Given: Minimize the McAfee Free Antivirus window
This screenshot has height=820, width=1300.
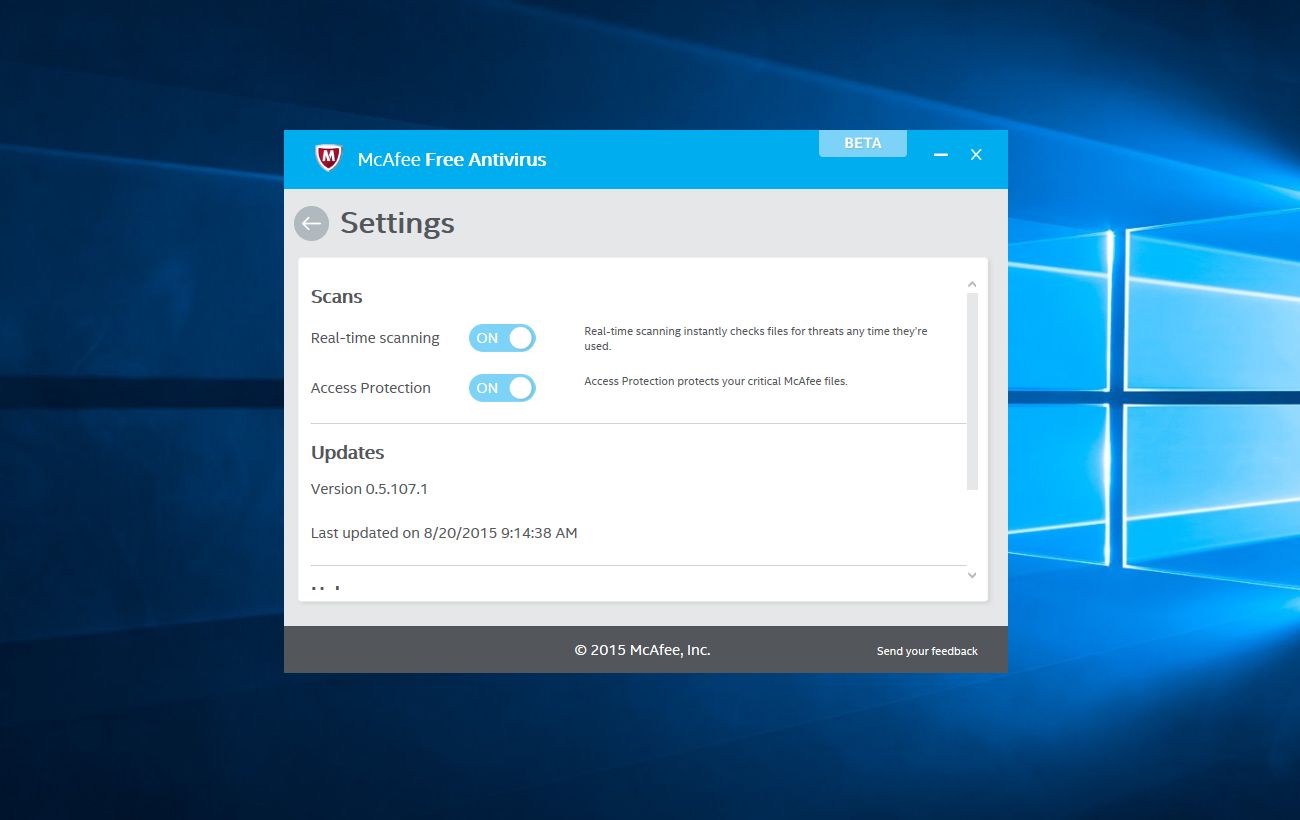Looking at the screenshot, I should pos(941,155).
